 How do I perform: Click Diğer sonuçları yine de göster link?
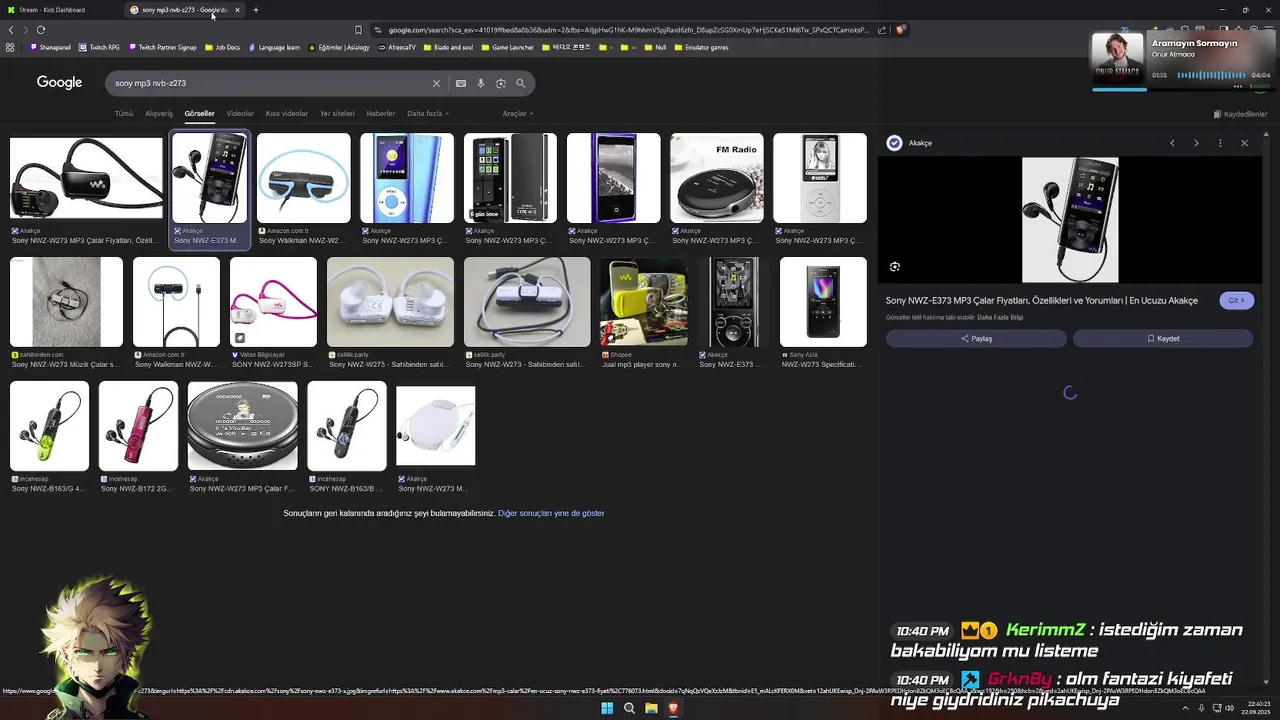click(551, 513)
